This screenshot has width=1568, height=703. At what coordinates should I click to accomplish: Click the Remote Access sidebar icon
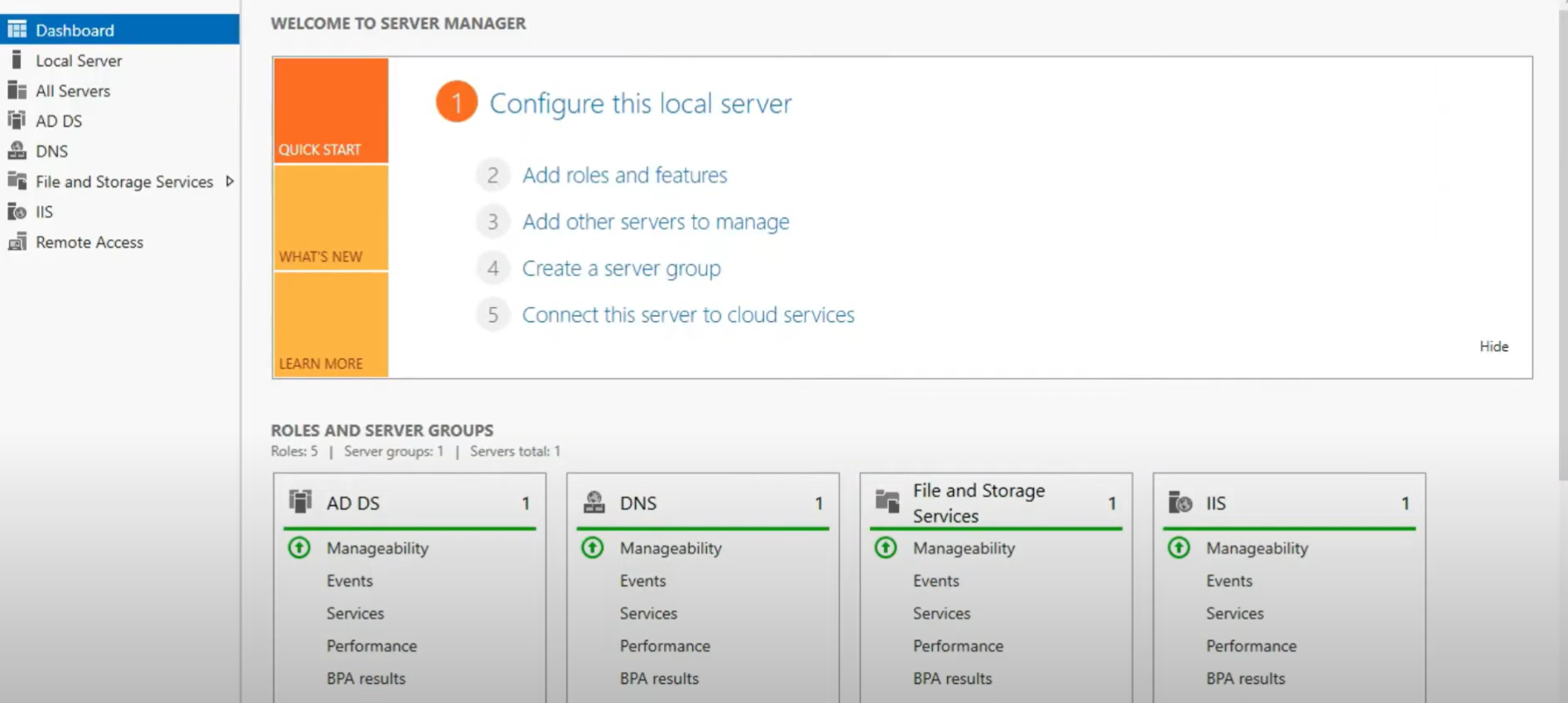tap(17, 242)
